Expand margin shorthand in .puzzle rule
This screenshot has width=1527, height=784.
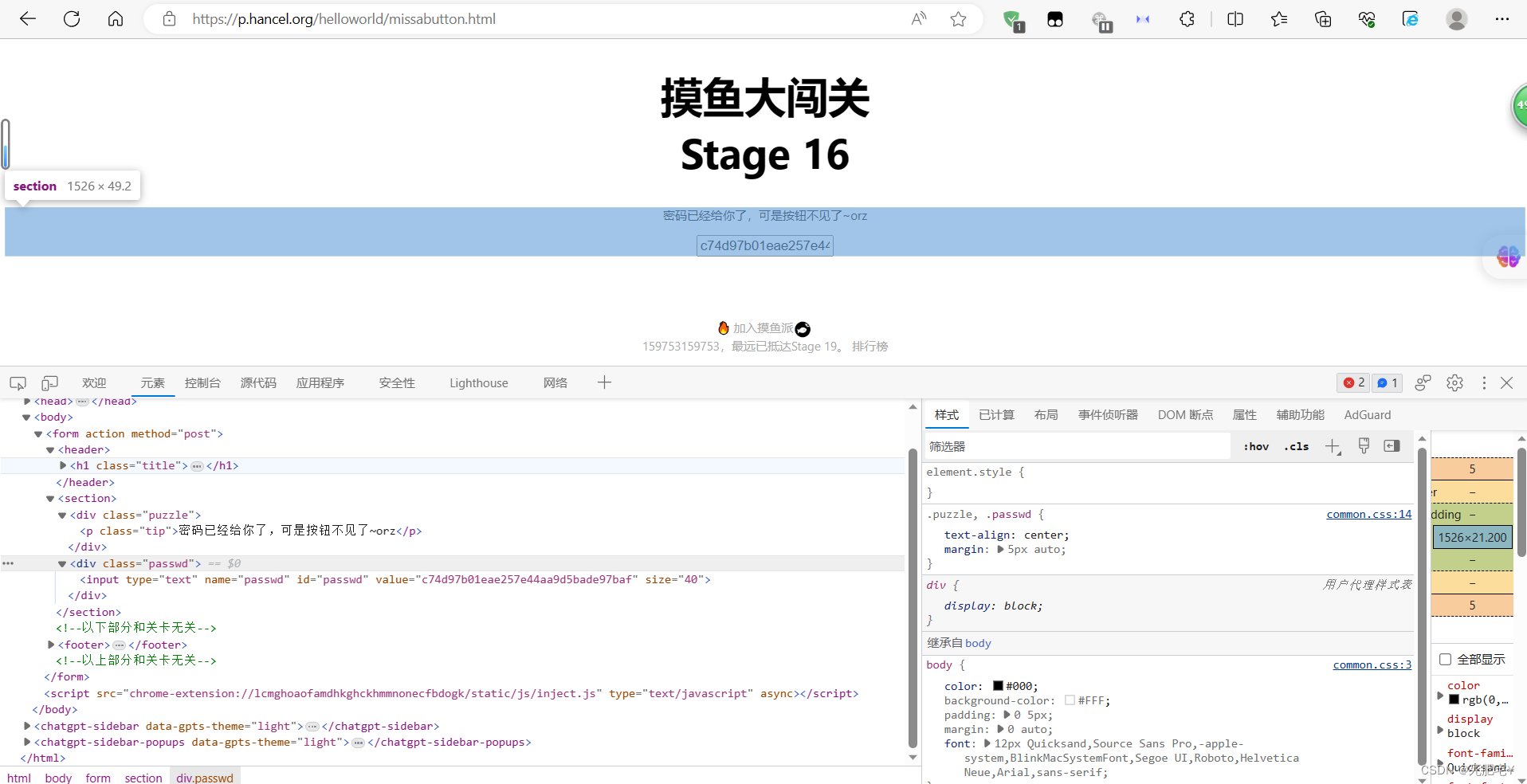(x=1001, y=550)
